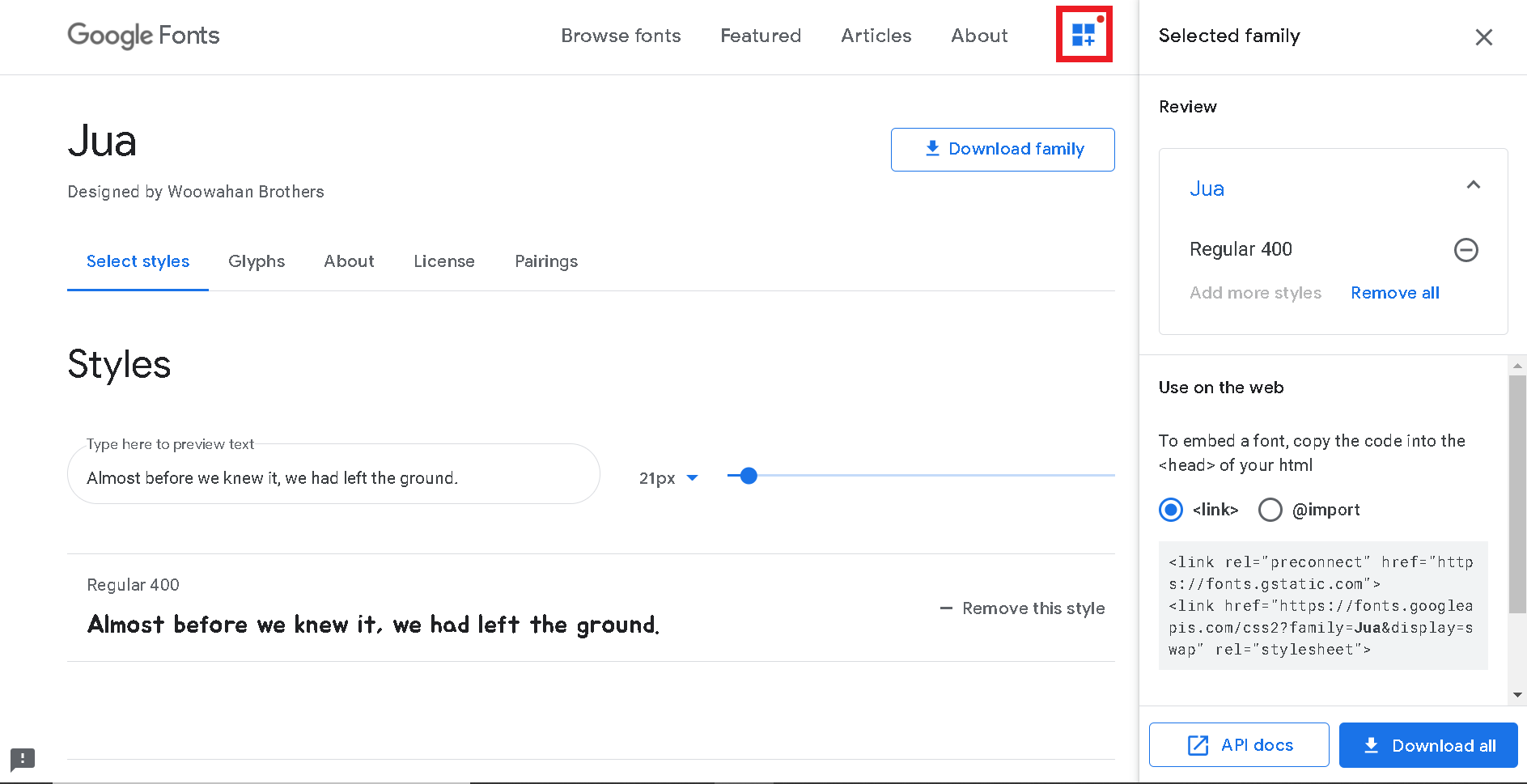1527x784 pixels.
Task: Switch to the License tab
Action: pyautogui.click(x=444, y=261)
